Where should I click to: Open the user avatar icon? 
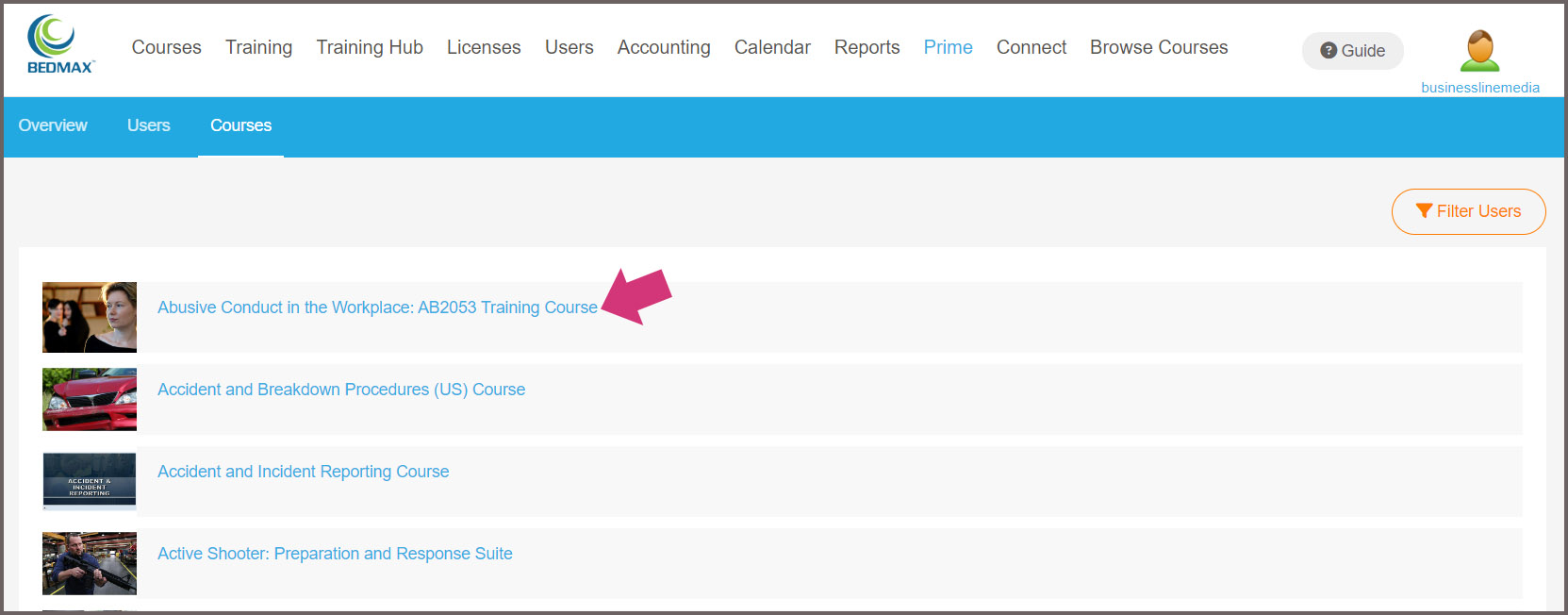1479,51
